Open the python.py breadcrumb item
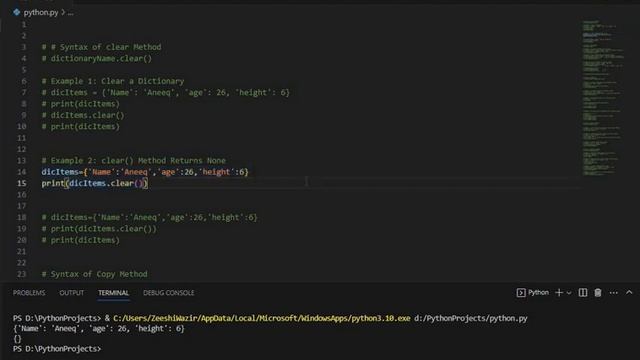The image size is (640, 360). (x=41, y=13)
